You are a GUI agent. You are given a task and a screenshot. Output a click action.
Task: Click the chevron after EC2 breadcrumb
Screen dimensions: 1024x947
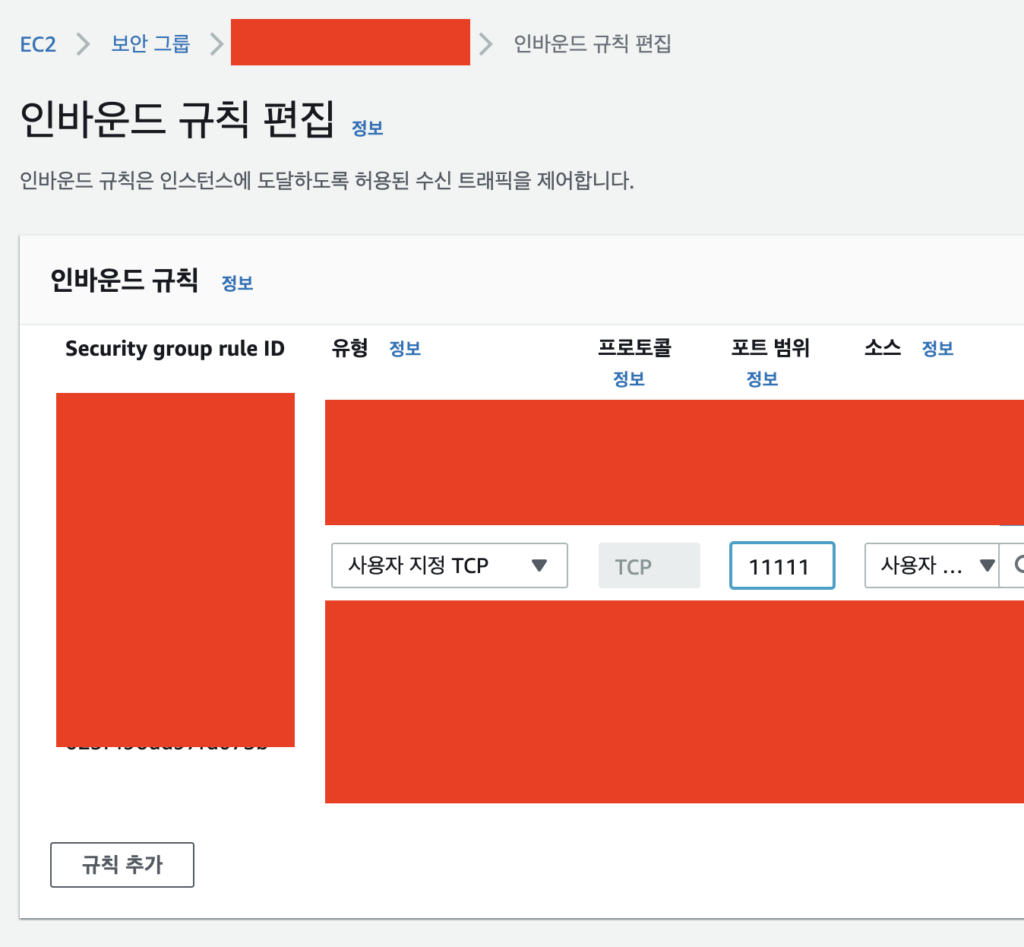(x=83, y=44)
